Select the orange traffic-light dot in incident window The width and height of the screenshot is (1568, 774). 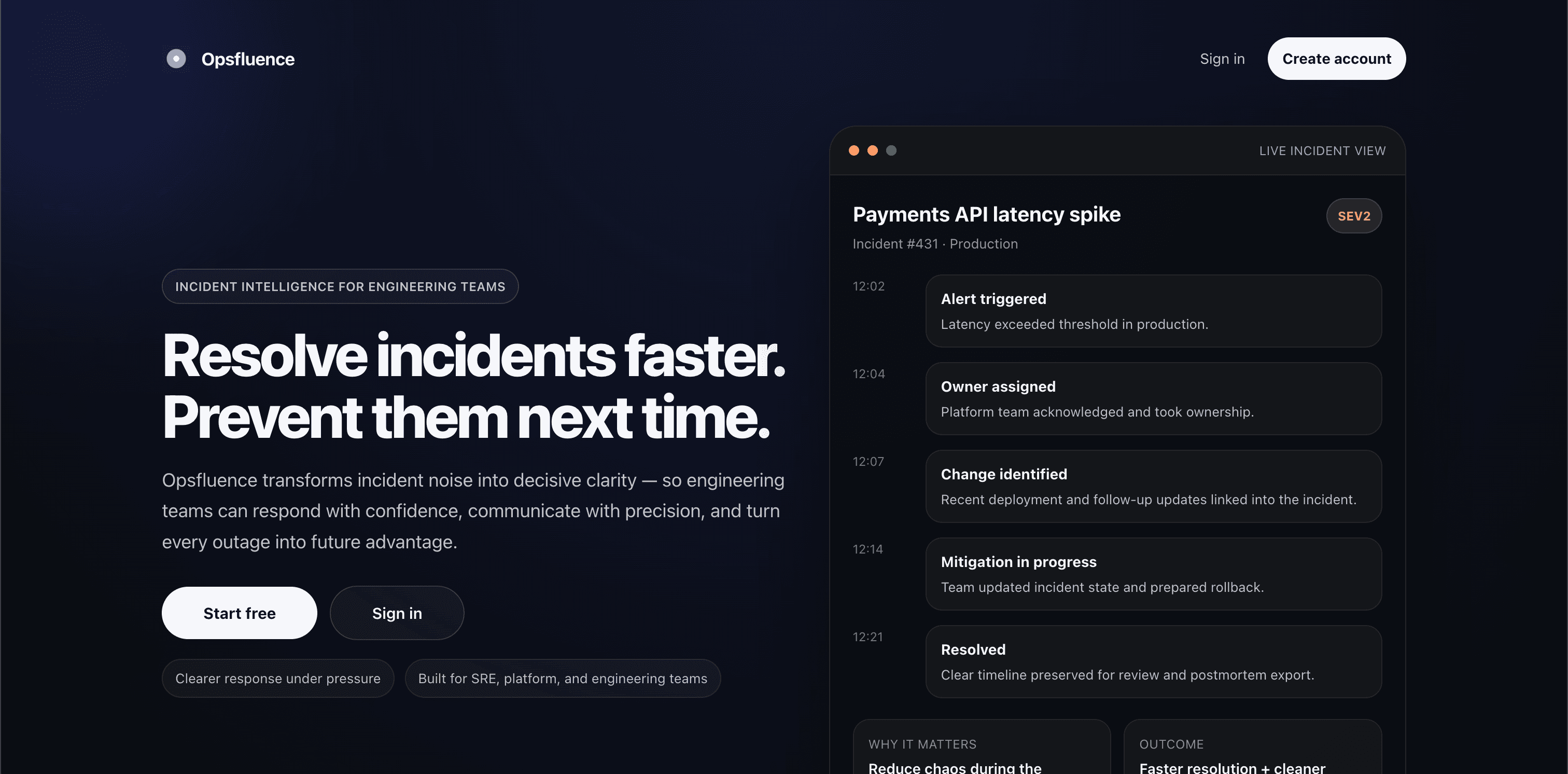pyautogui.click(x=873, y=150)
